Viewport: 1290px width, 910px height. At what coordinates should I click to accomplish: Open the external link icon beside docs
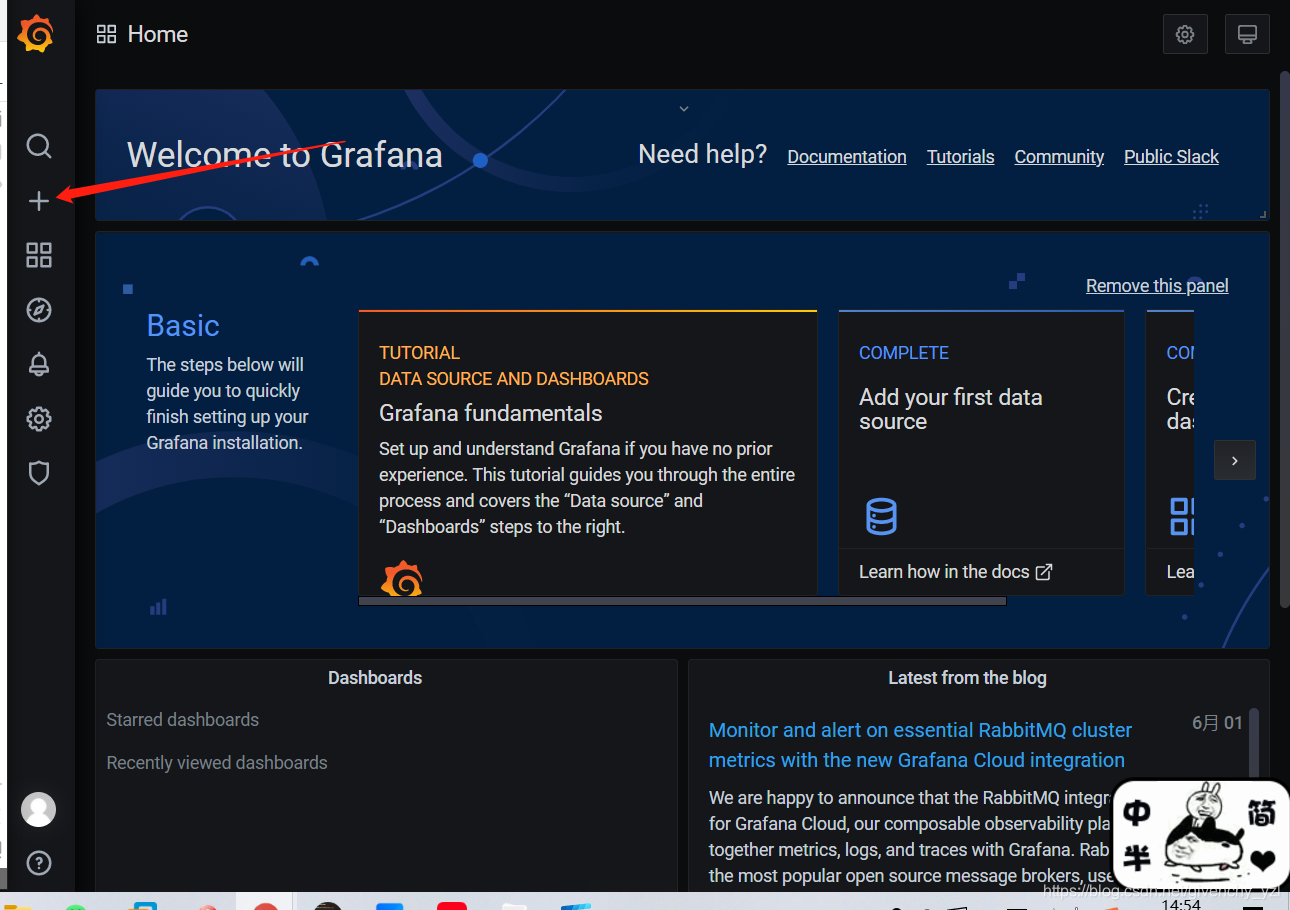click(x=1044, y=572)
